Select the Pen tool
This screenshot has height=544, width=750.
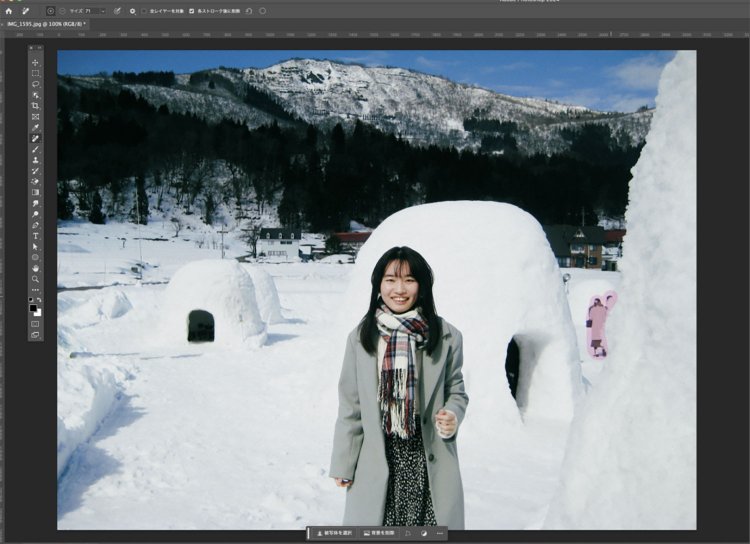point(35,225)
